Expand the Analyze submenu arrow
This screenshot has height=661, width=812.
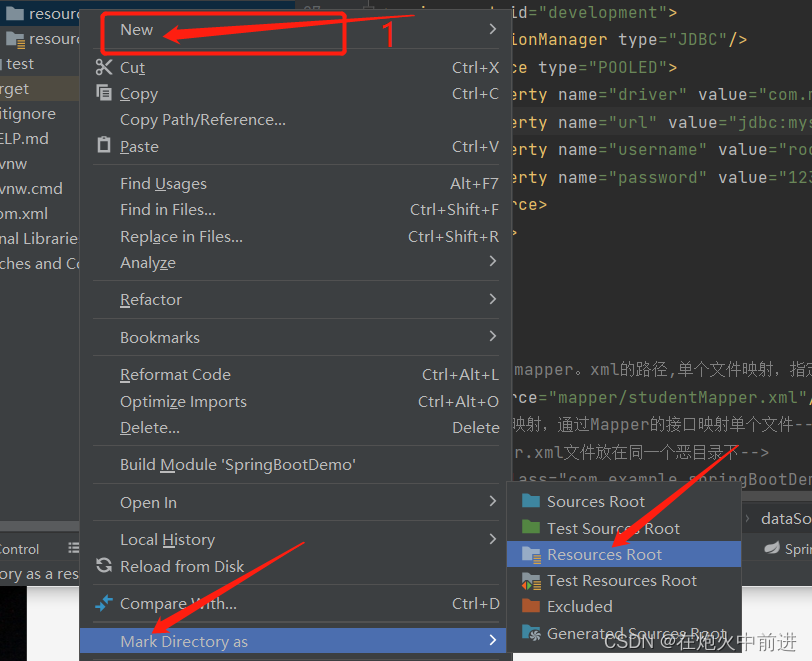pos(492,261)
